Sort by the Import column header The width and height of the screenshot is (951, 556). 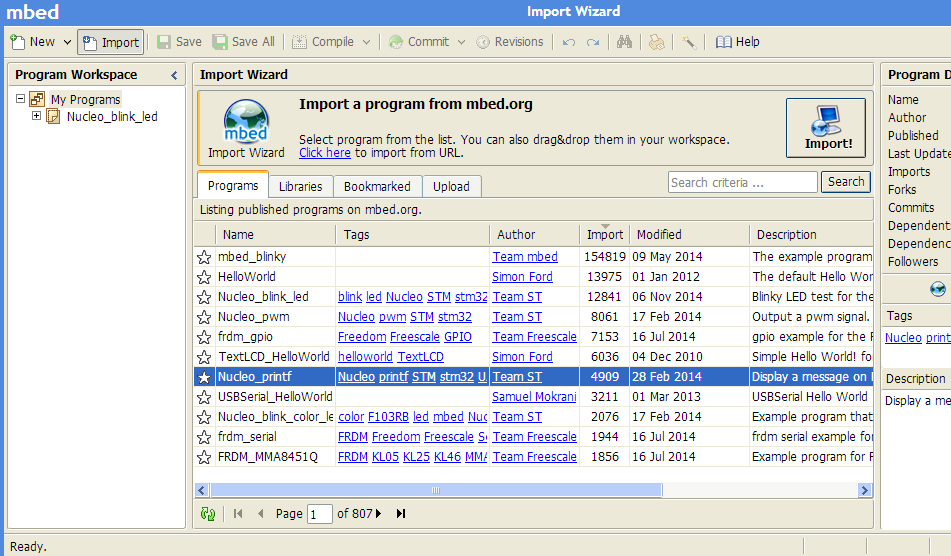(x=605, y=235)
